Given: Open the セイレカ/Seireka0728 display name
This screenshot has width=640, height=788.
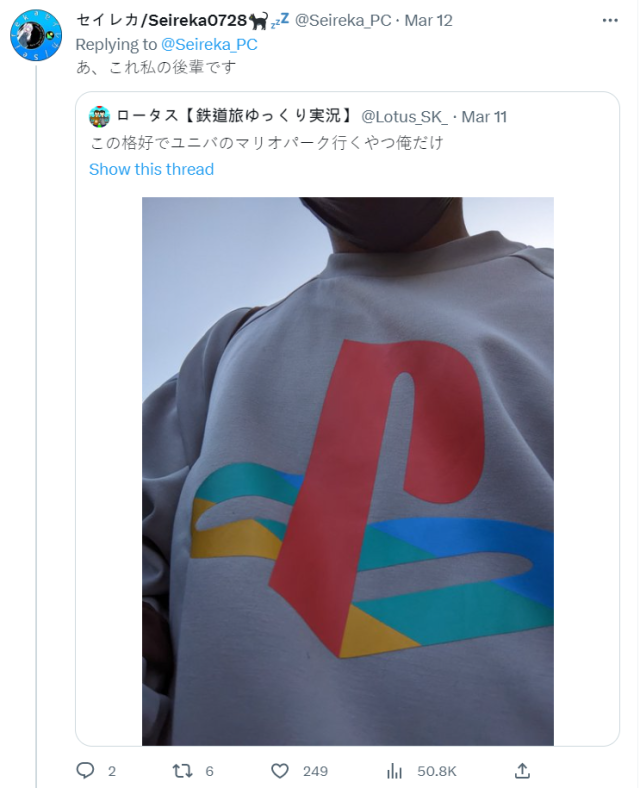Looking at the screenshot, I should click(161, 20).
